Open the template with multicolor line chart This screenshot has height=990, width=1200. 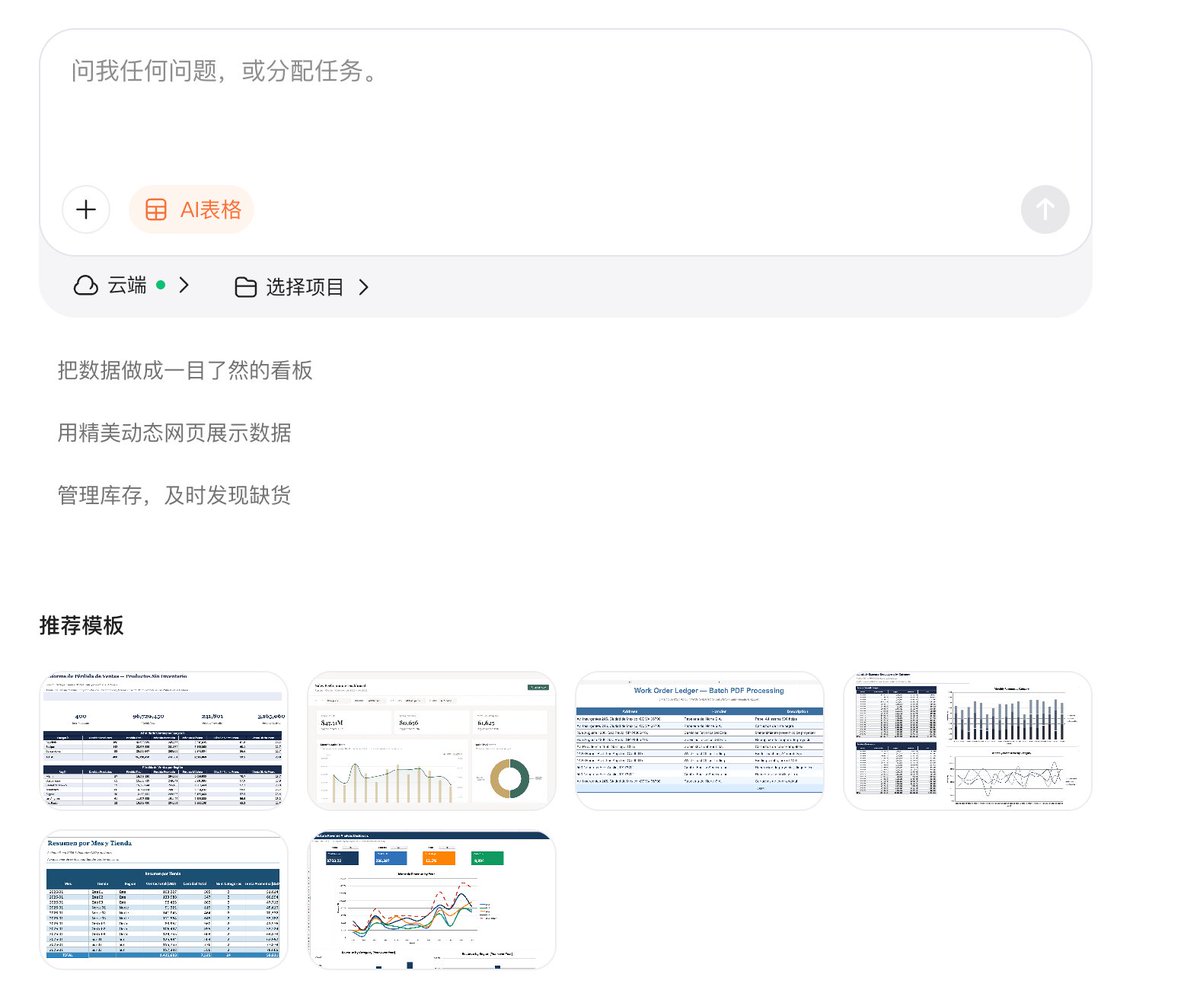coord(432,900)
